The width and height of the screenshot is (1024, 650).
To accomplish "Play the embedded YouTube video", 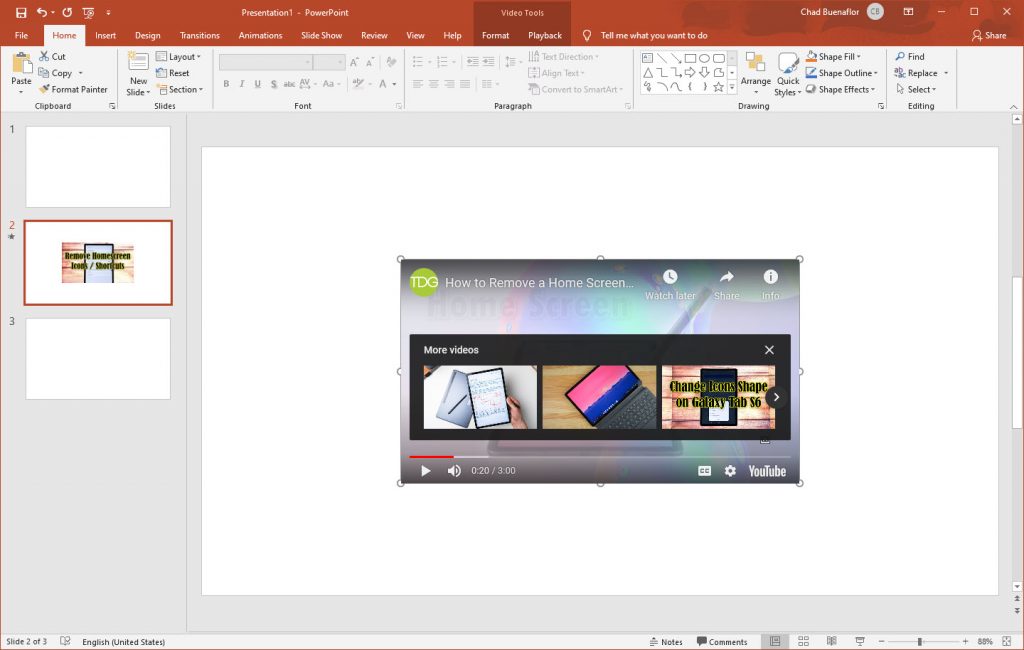I will click(x=426, y=470).
